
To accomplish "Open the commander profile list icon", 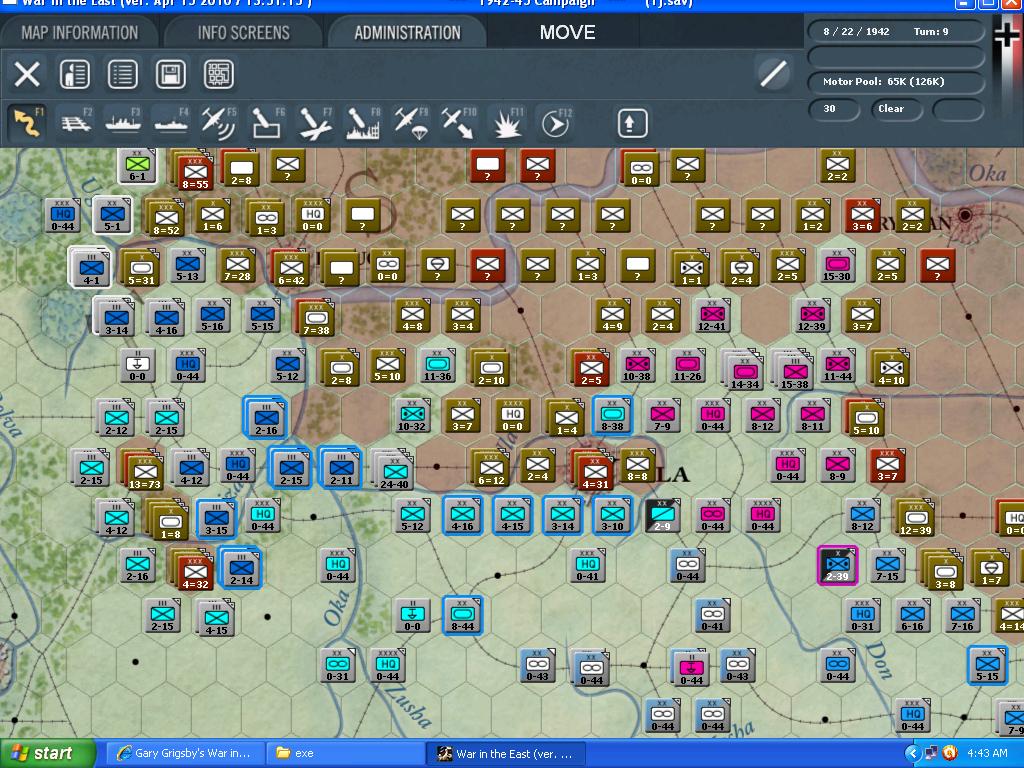I will click(x=74, y=74).
